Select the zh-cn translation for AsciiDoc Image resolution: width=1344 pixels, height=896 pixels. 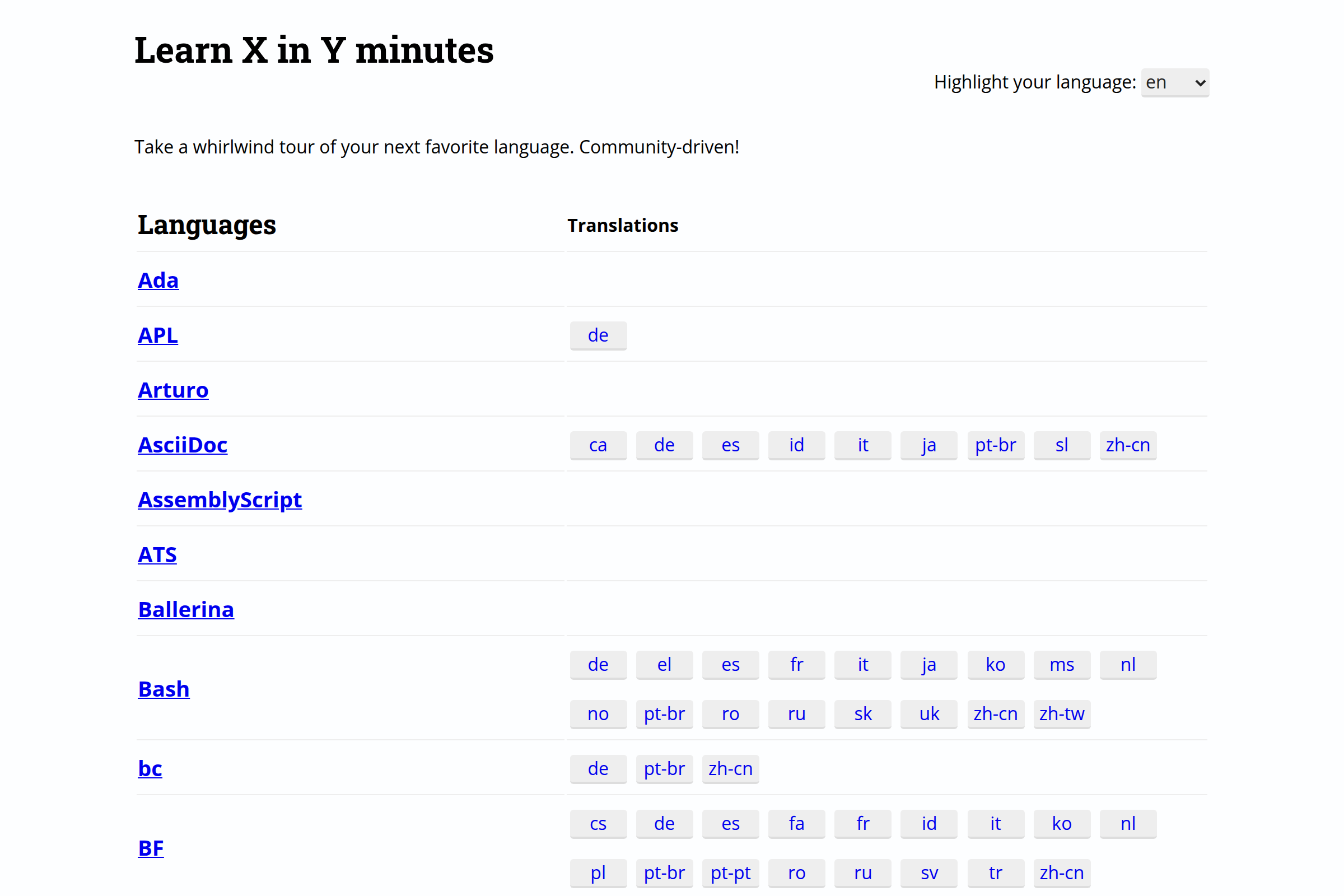1128,445
